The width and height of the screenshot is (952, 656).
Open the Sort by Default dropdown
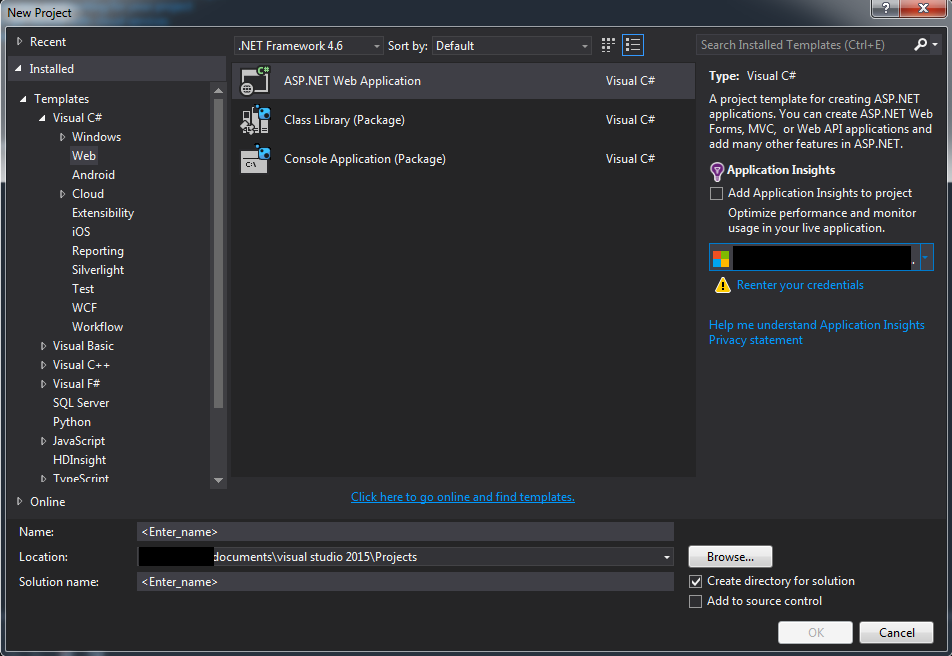[511, 46]
